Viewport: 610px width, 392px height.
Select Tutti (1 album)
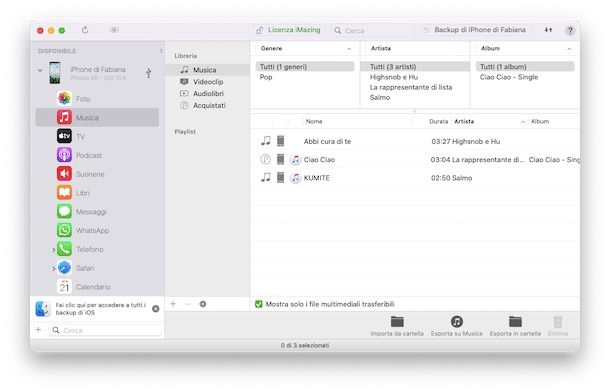pyautogui.click(x=525, y=66)
